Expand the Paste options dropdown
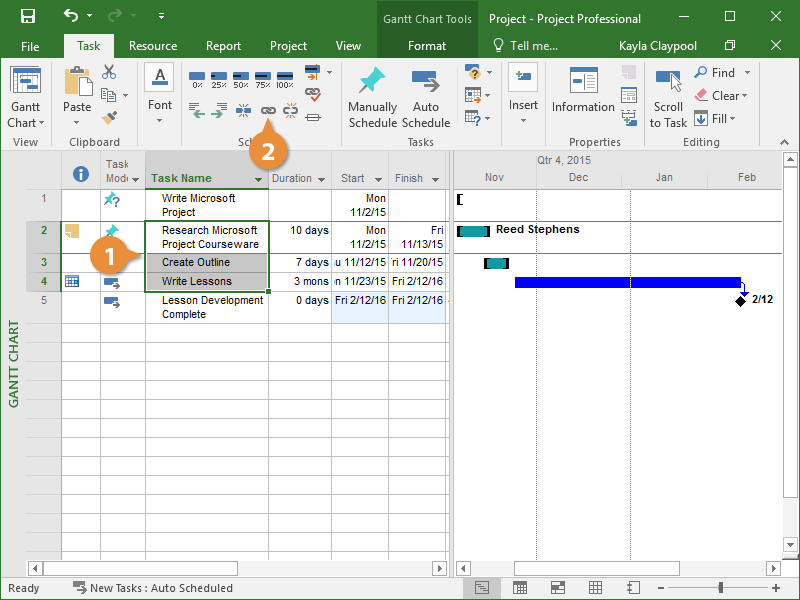Screen dimensions: 800x600 tap(77, 123)
